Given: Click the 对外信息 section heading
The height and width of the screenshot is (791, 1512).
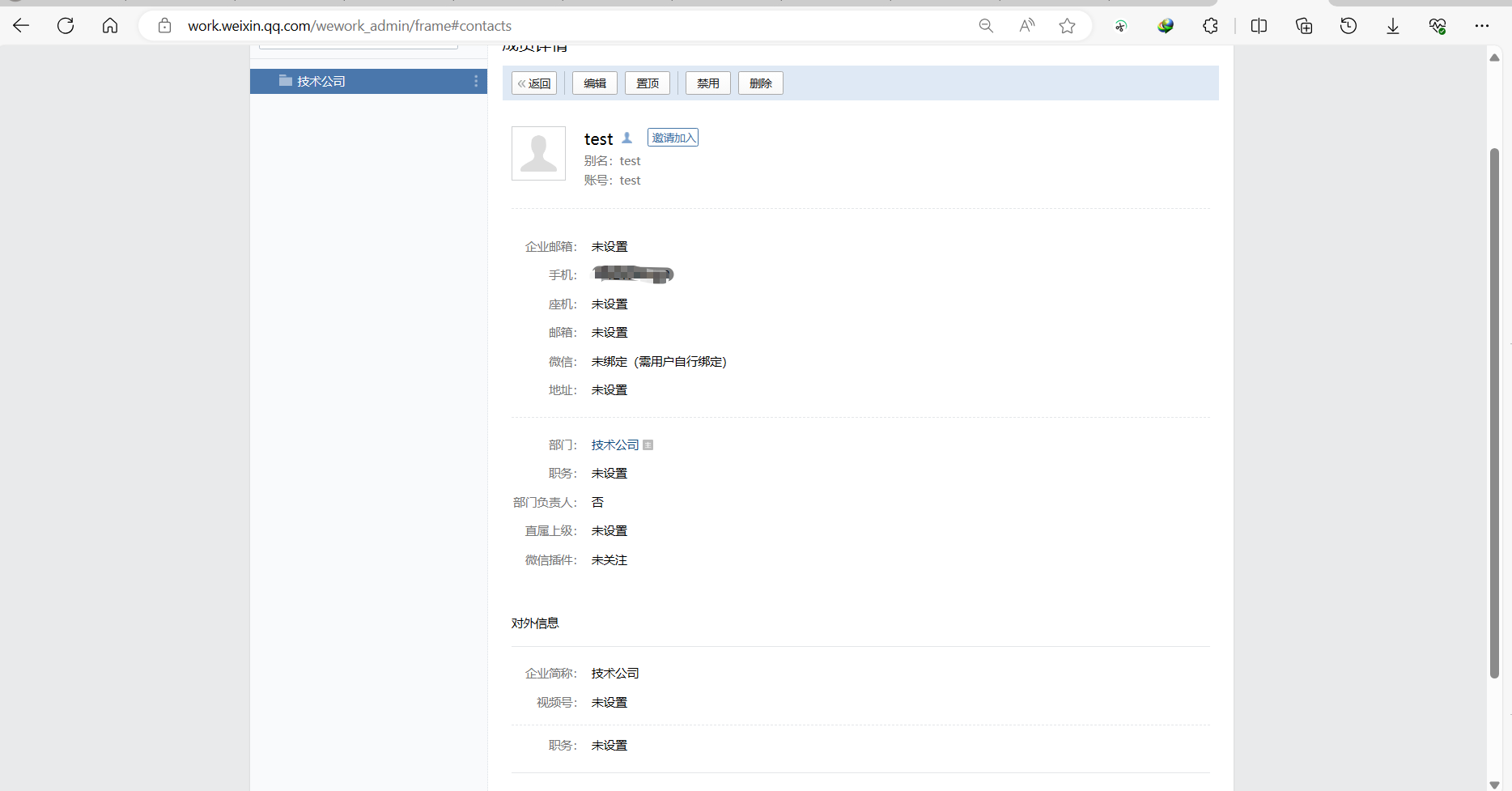Looking at the screenshot, I should [x=535, y=623].
